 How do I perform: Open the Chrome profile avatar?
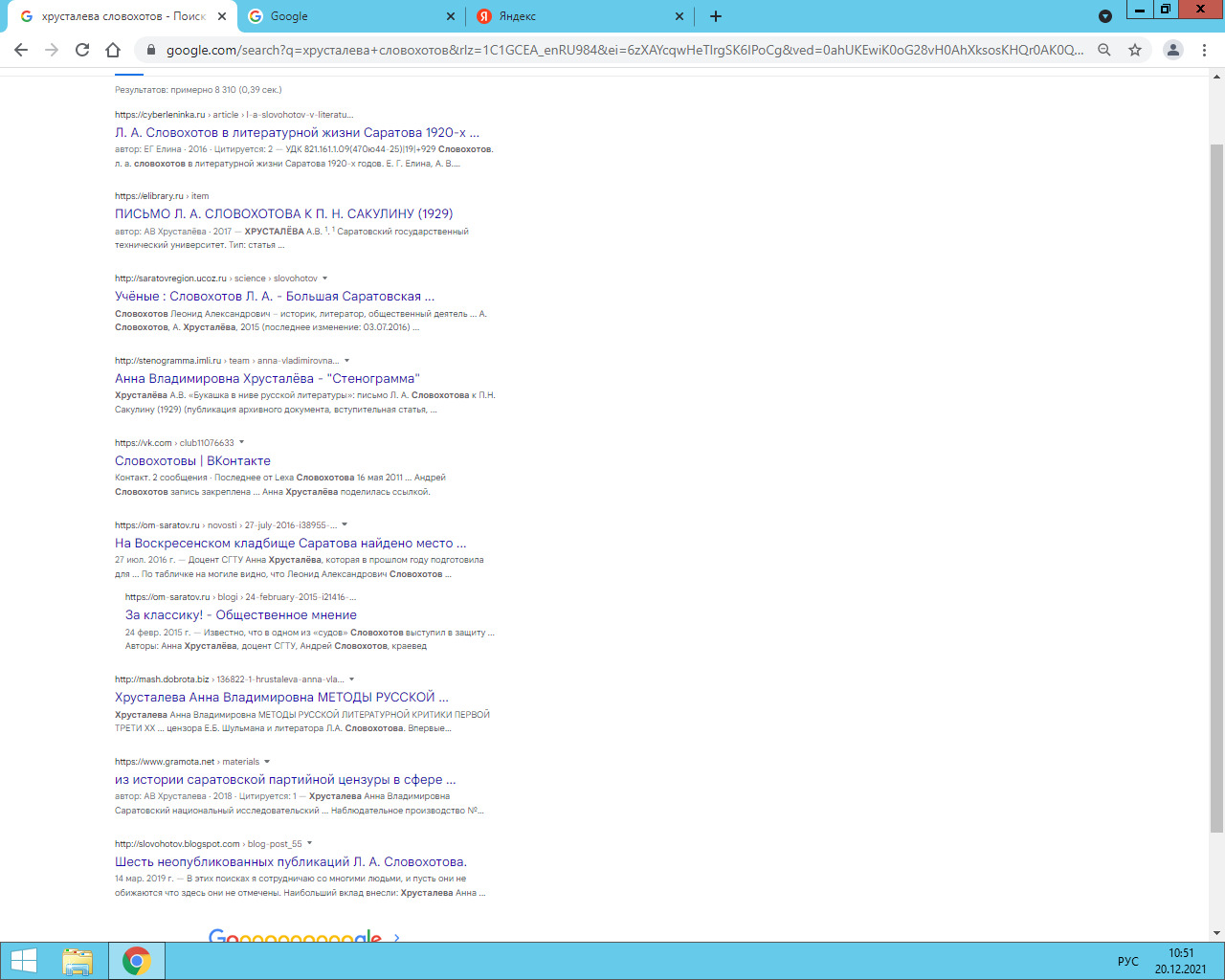tap(1173, 50)
